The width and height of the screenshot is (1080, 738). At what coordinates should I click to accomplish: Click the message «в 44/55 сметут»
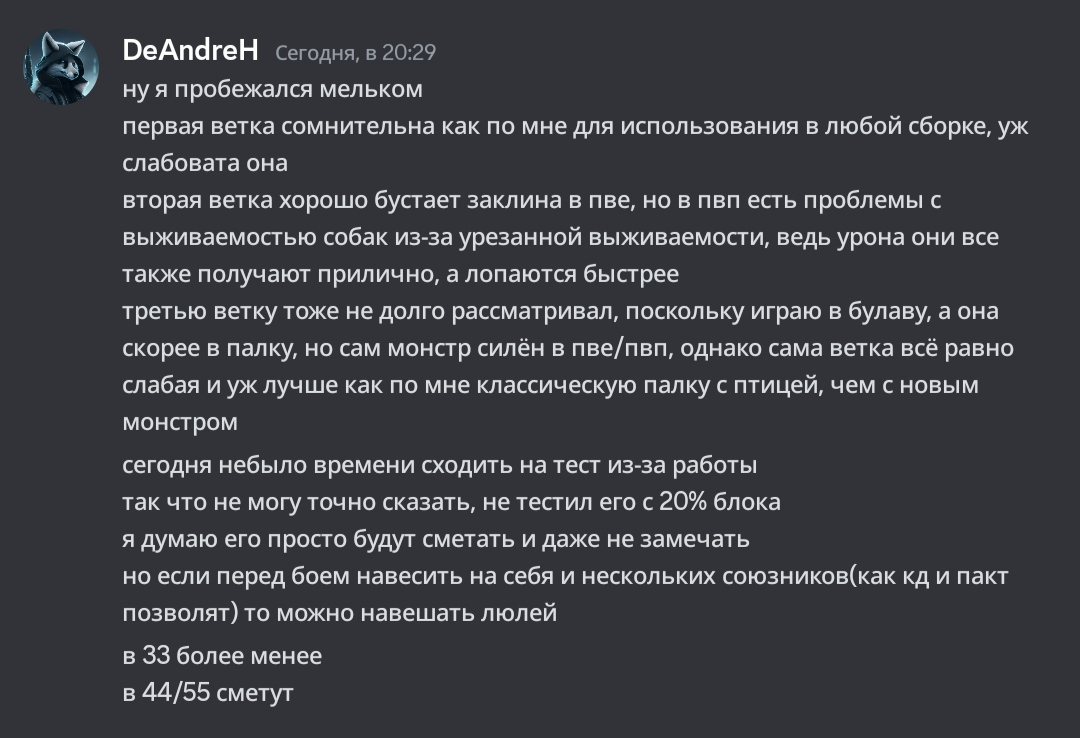click(x=208, y=693)
